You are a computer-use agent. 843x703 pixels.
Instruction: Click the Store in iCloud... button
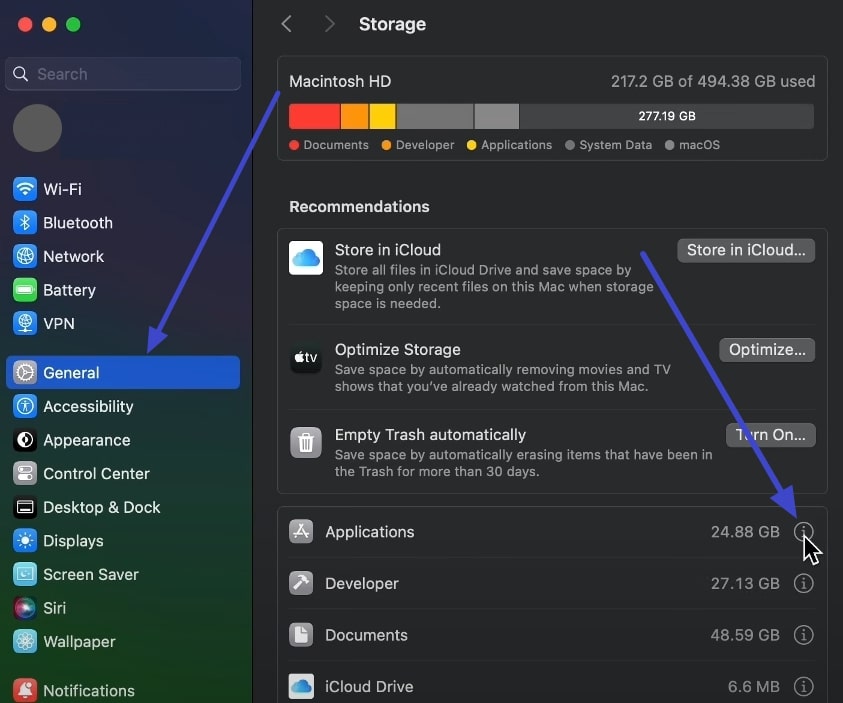746,250
